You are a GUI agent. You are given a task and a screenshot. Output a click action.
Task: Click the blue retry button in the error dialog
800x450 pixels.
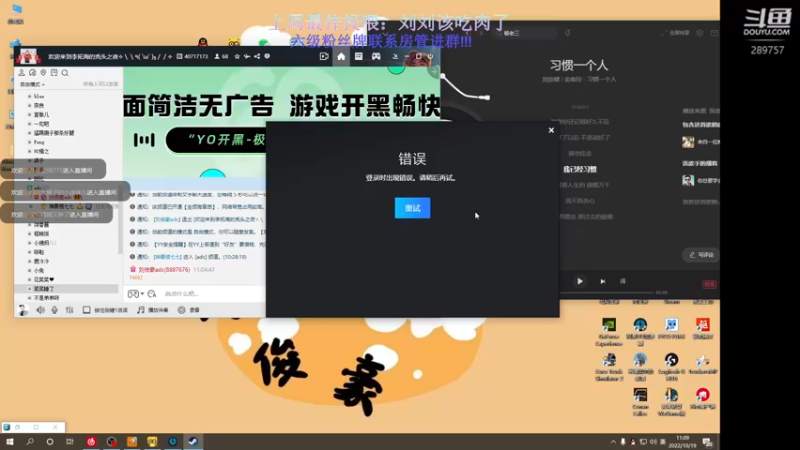pos(412,208)
